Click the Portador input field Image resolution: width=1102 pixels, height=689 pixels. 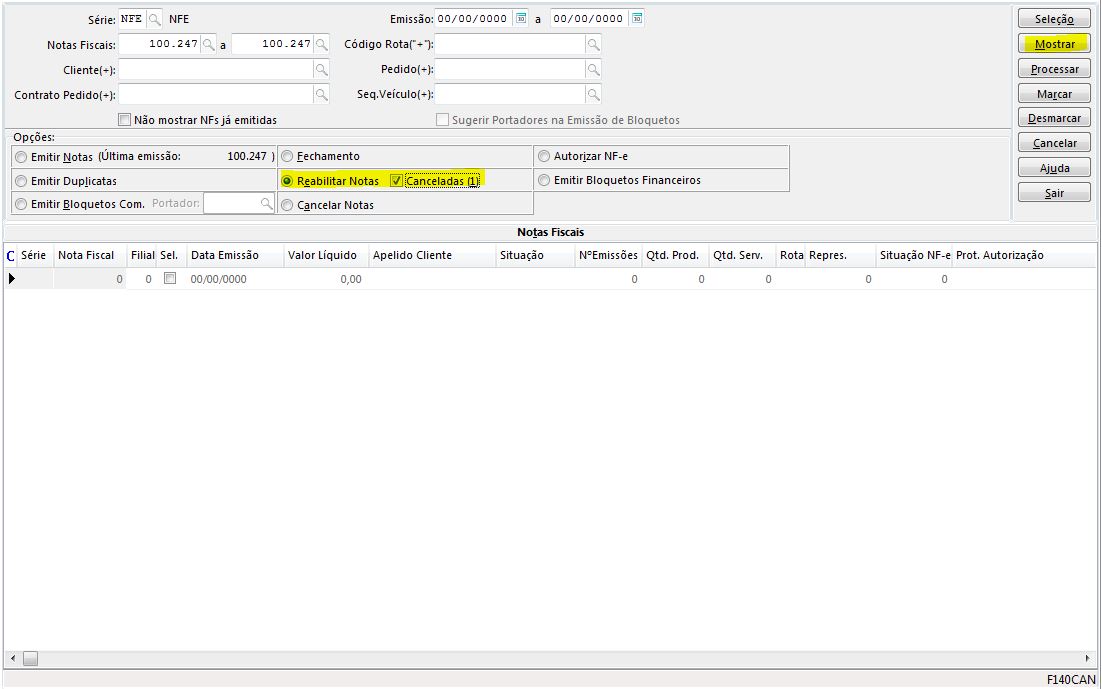tap(231, 203)
